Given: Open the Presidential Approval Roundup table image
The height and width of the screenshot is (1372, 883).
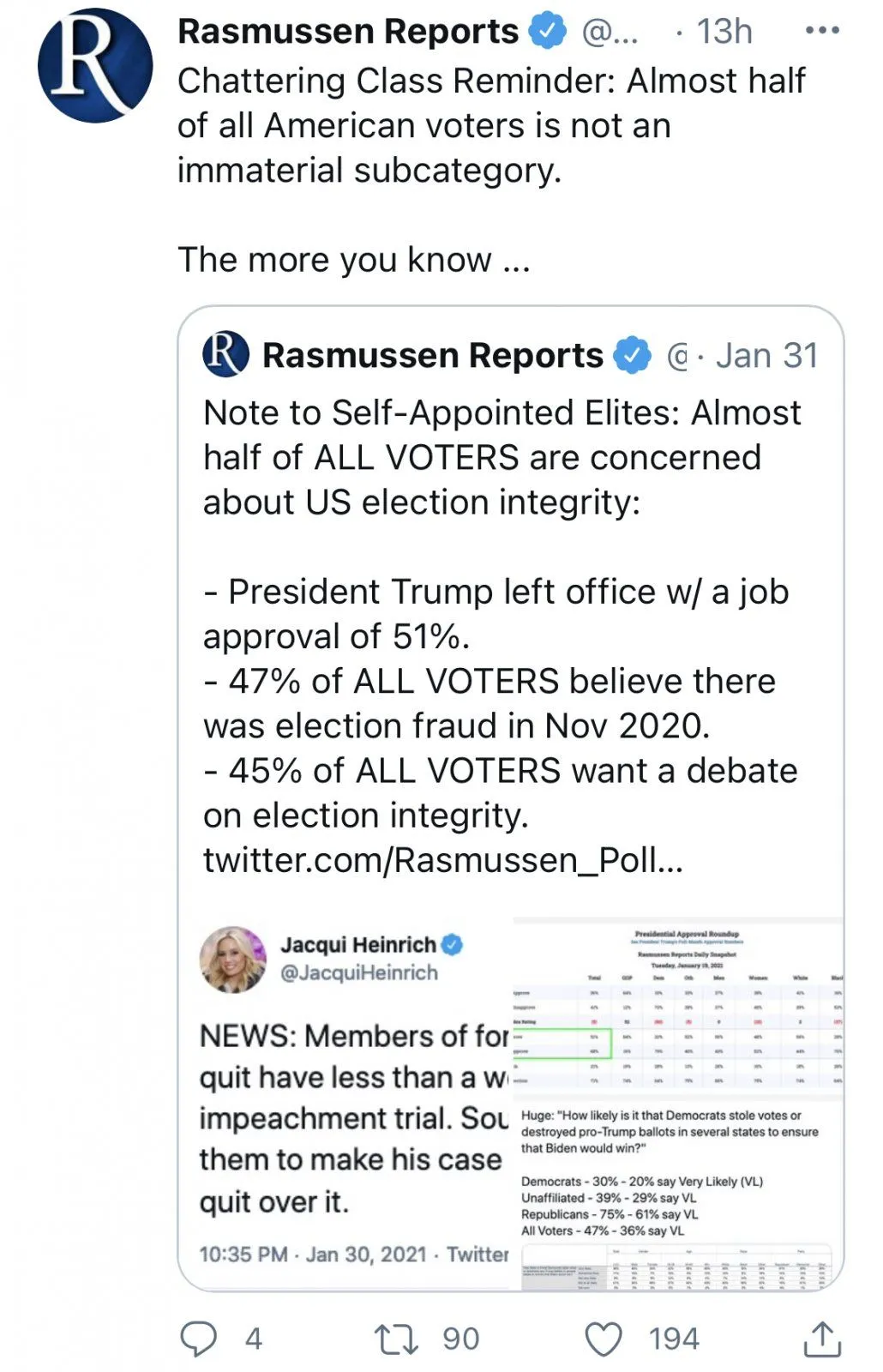Looking at the screenshot, I should click(x=677, y=1008).
